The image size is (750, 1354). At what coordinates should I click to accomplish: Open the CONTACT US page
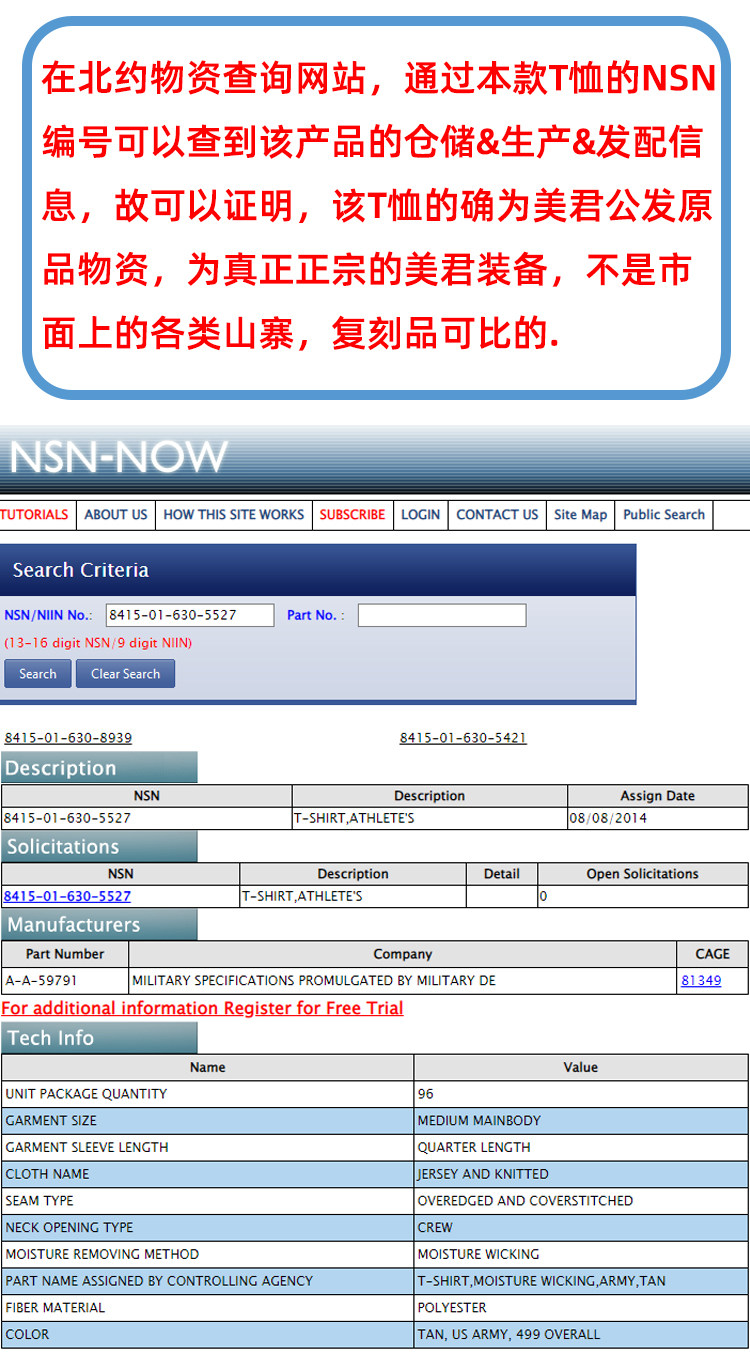tap(497, 515)
